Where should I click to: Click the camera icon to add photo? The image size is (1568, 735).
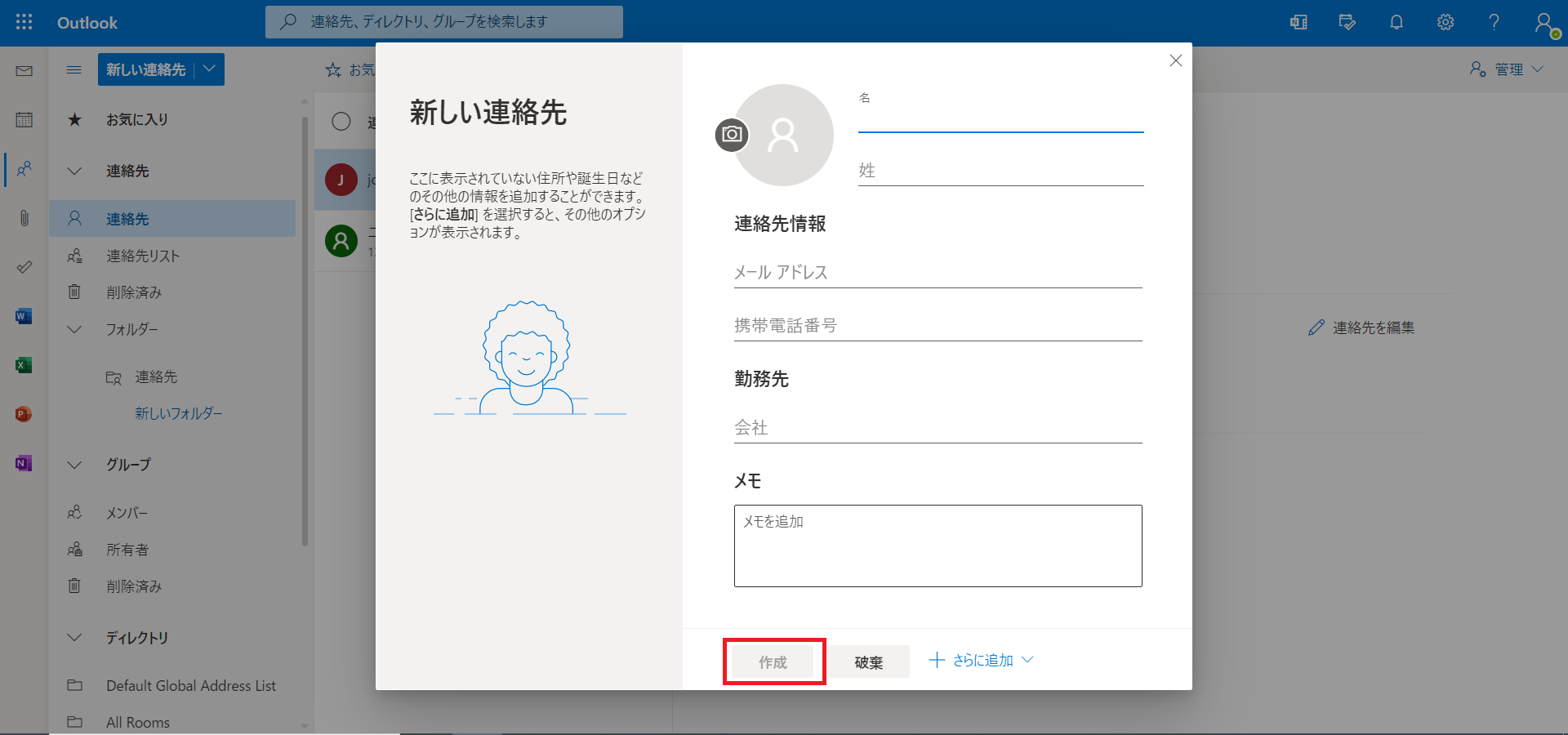point(732,135)
